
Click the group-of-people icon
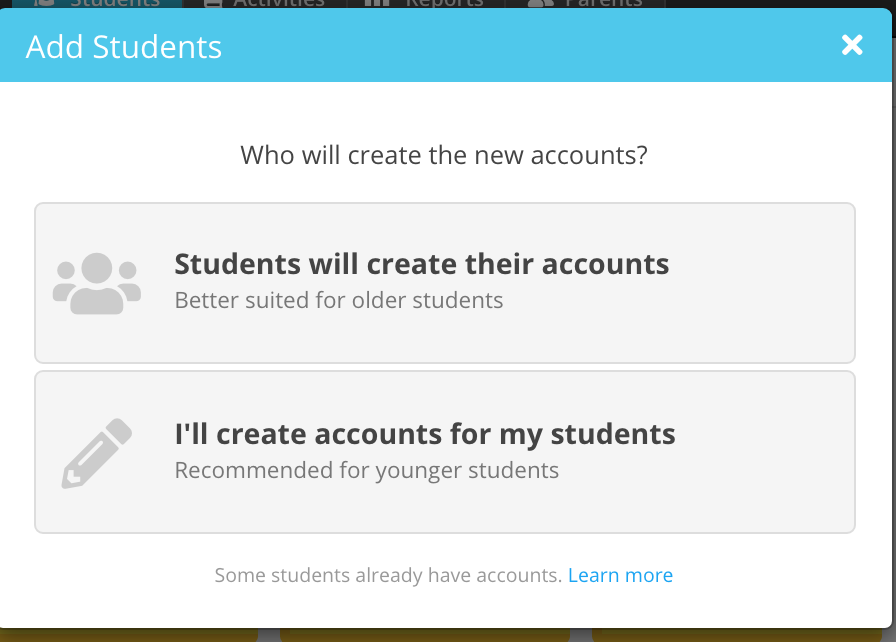pyautogui.click(x=97, y=283)
